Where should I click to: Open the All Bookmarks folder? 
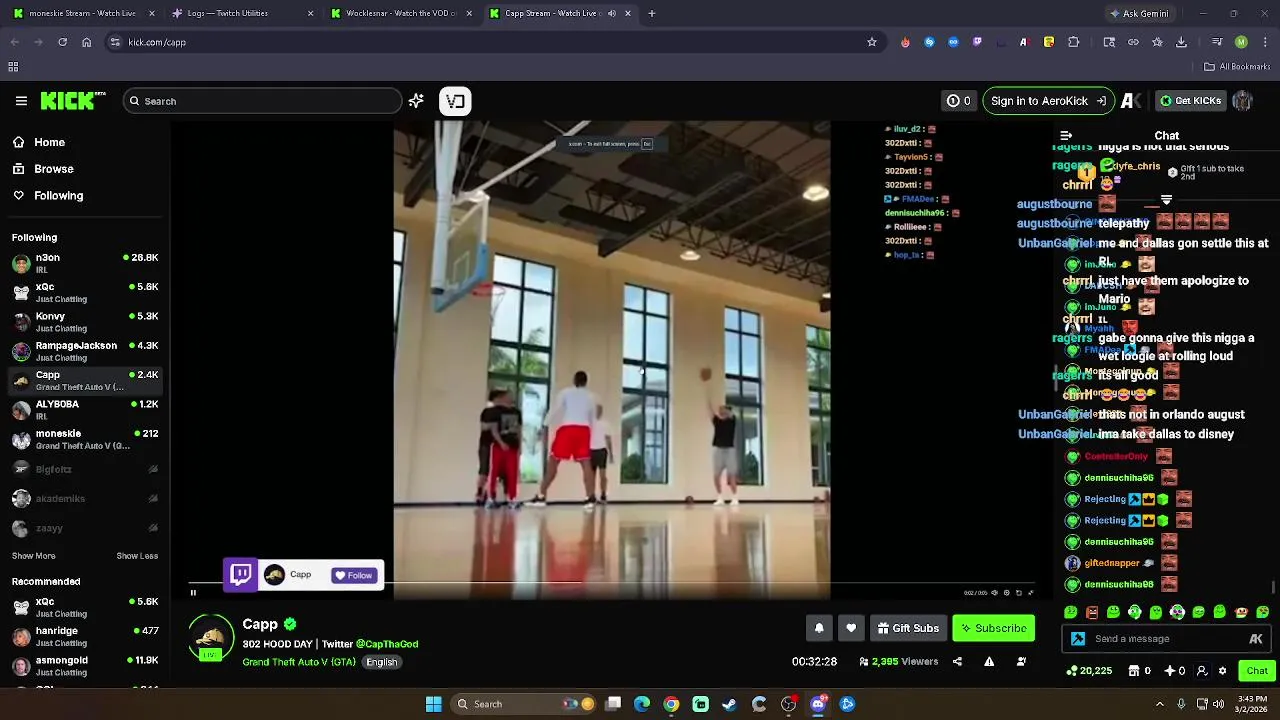pyautogui.click(x=1237, y=67)
